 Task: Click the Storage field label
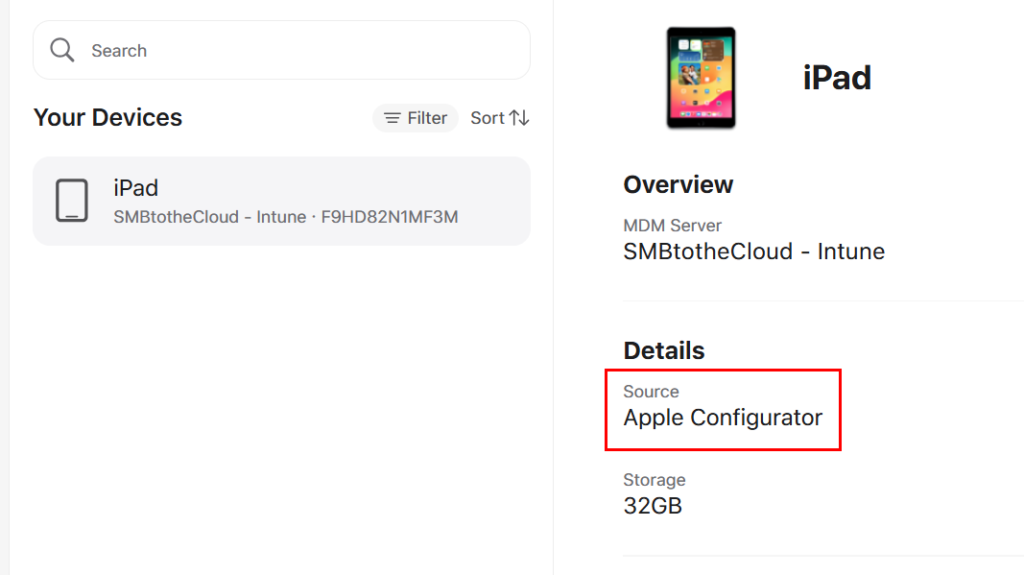(x=654, y=480)
